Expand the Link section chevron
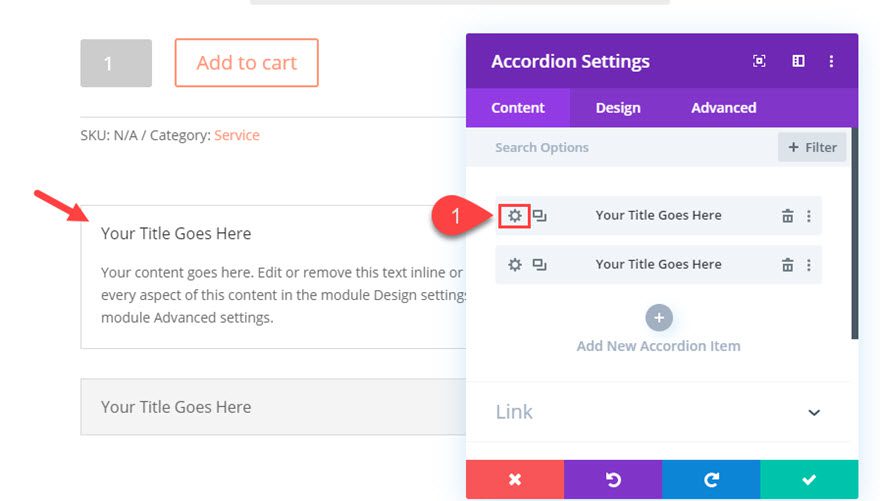Image resolution: width=880 pixels, height=501 pixels. tap(814, 412)
